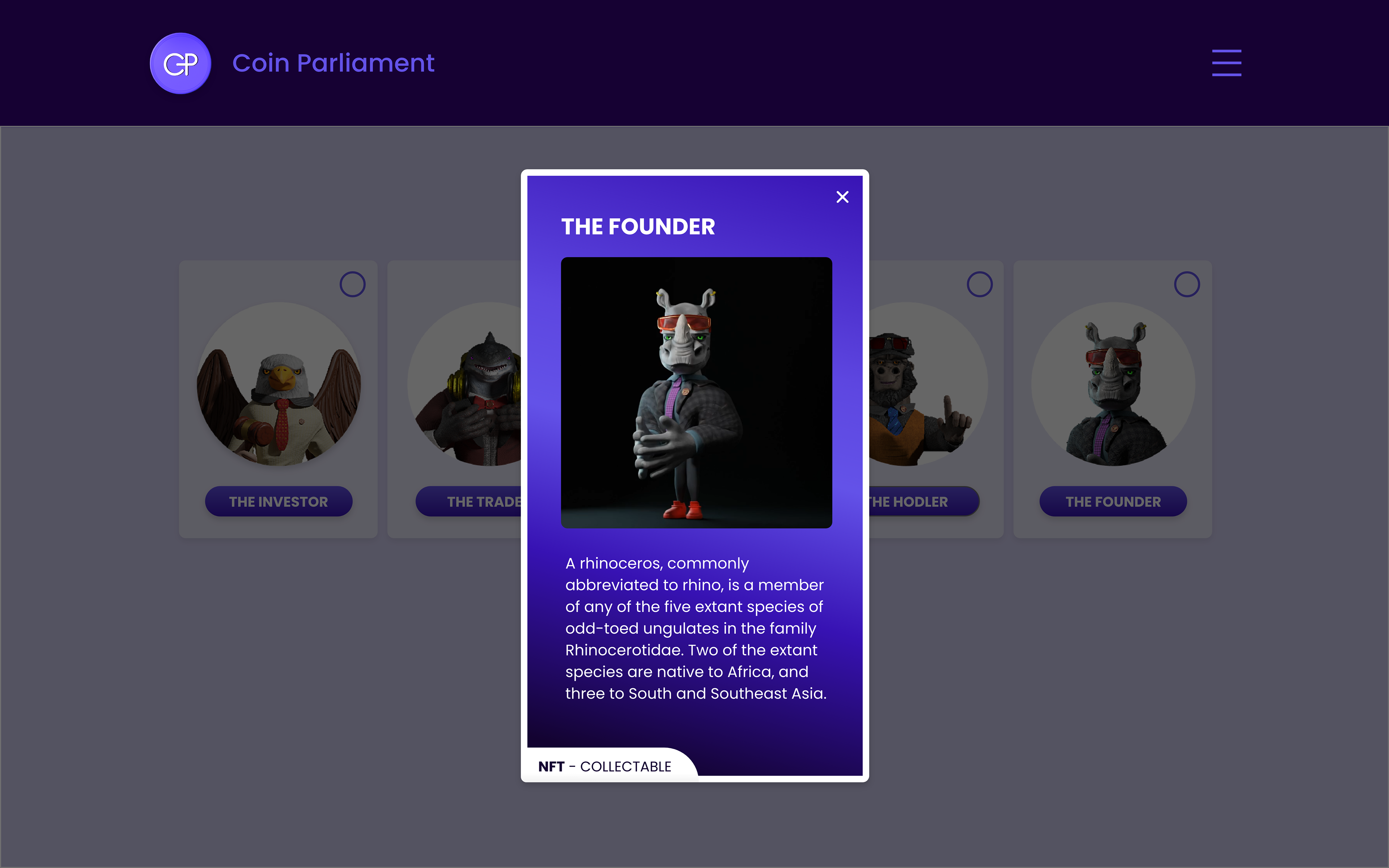
Task: Click the NFT - COLLECTABLE tab label
Action: [604, 766]
